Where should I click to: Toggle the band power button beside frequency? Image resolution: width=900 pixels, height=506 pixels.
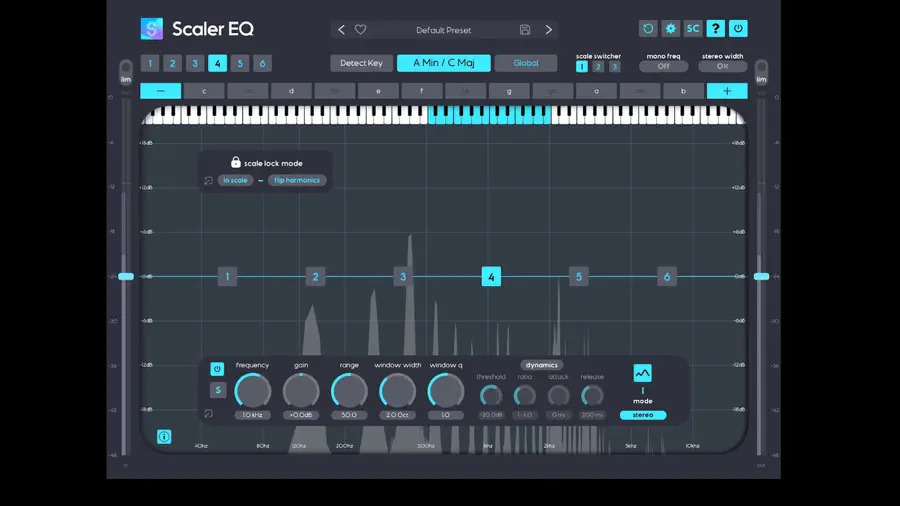click(217, 369)
